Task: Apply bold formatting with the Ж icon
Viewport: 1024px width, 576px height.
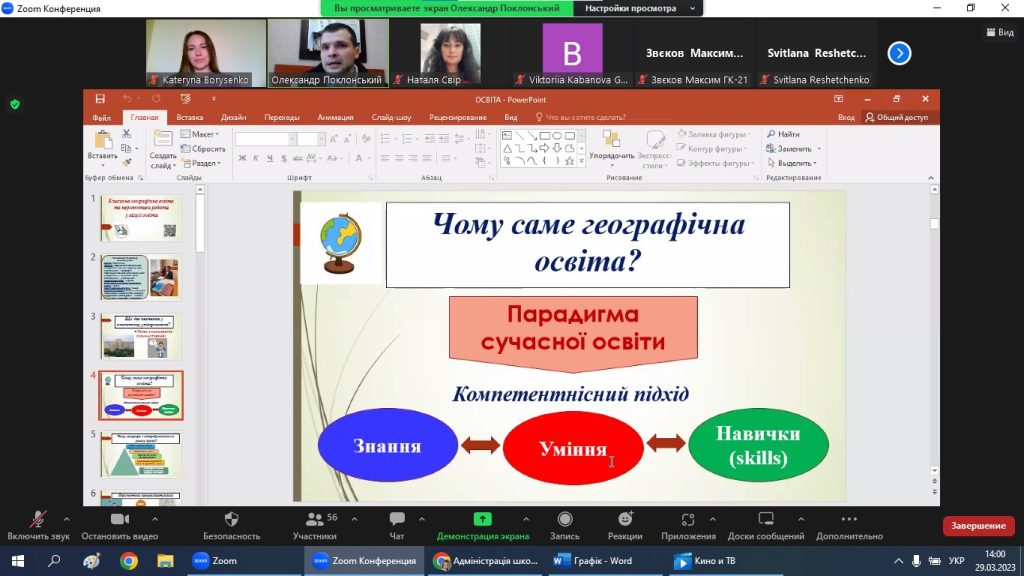Action: click(242, 157)
